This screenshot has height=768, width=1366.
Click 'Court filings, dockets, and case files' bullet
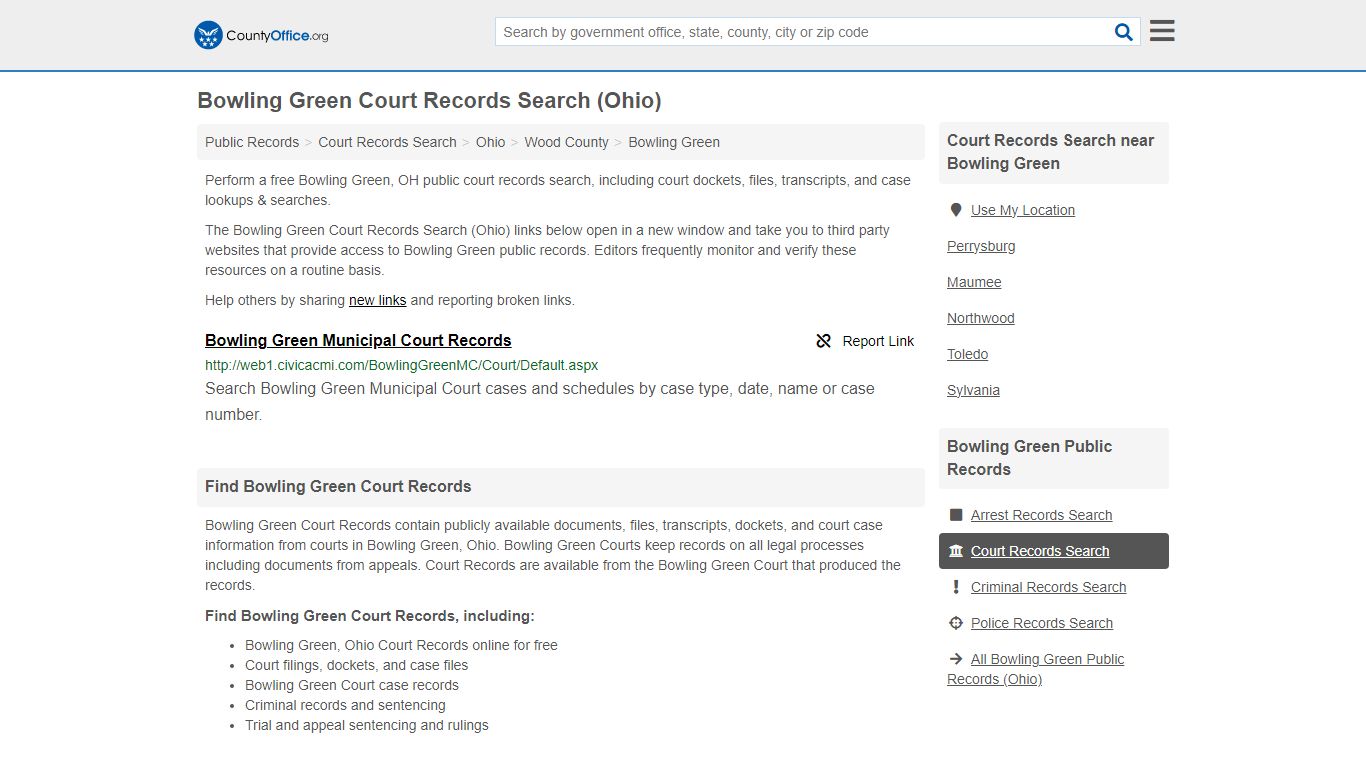tap(356, 665)
